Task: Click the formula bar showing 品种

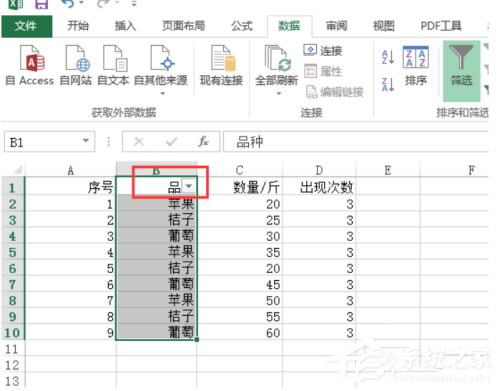Action: (355, 142)
